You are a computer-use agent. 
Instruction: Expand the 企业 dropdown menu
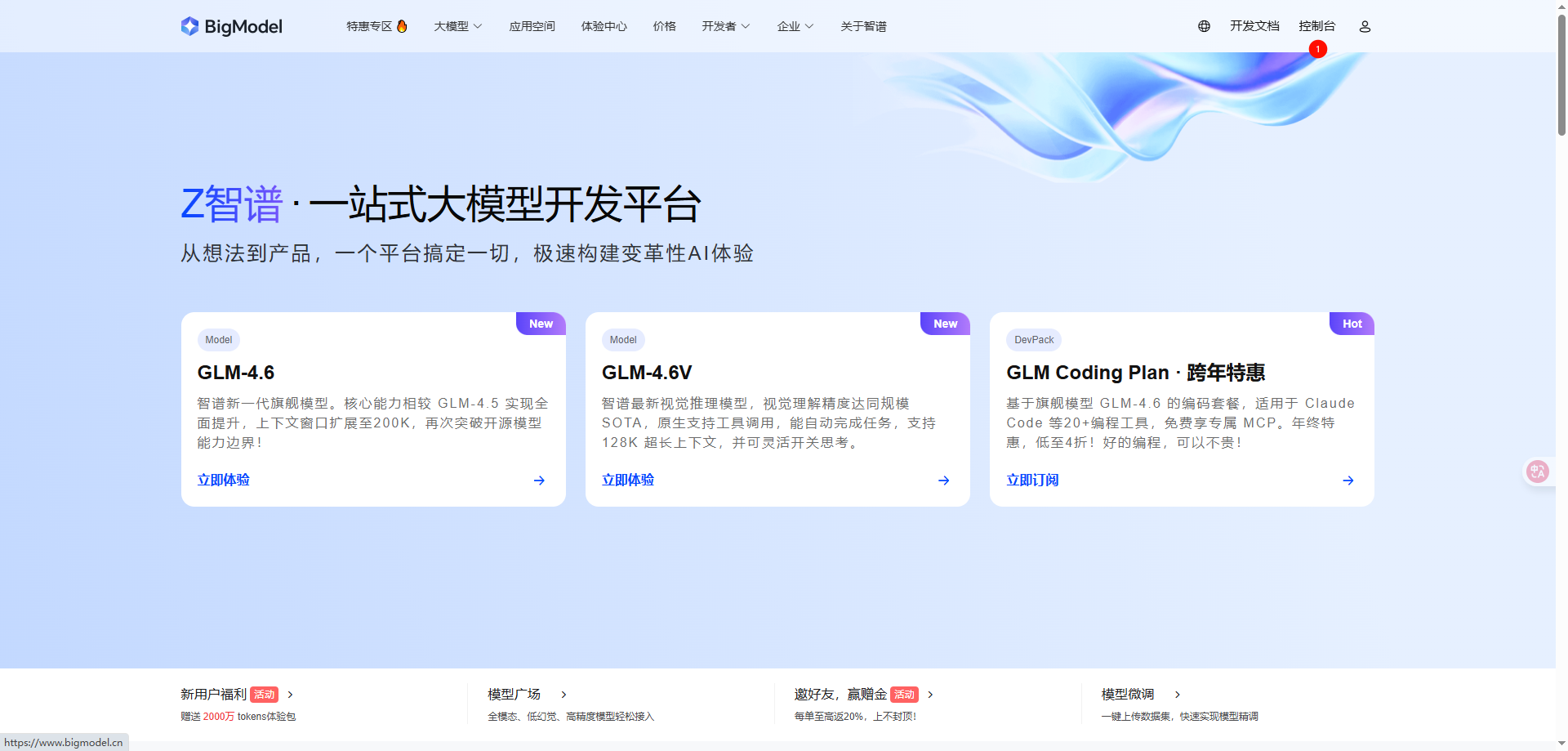[x=795, y=26]
